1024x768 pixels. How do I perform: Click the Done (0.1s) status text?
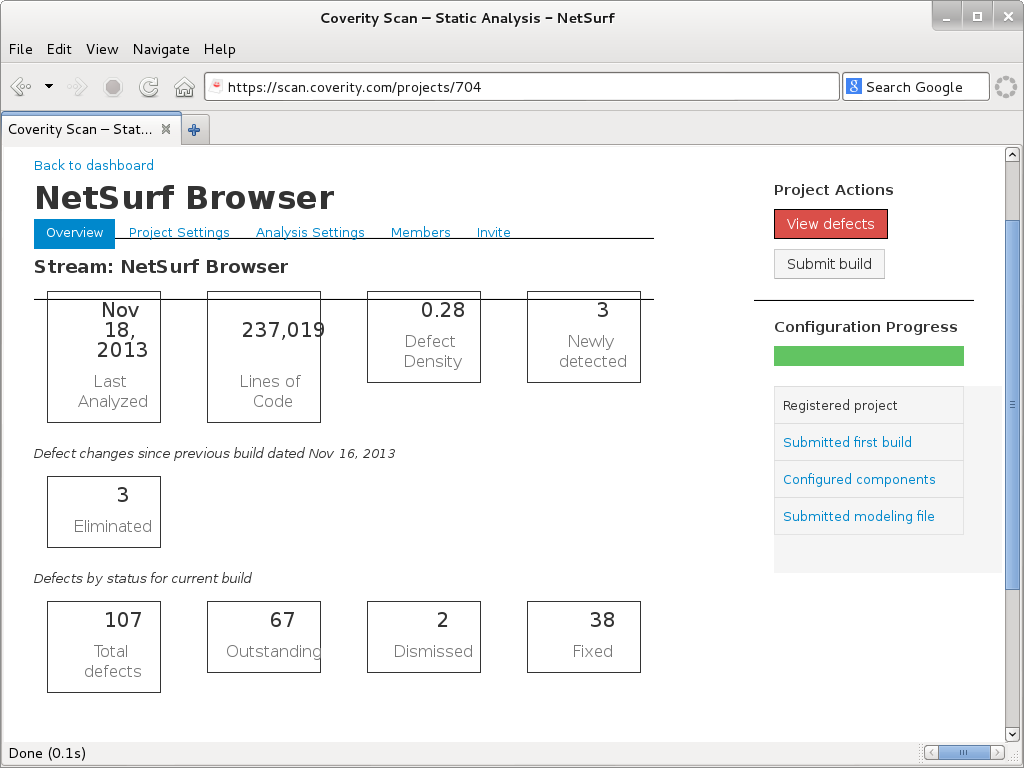click(x=47, y=753)
